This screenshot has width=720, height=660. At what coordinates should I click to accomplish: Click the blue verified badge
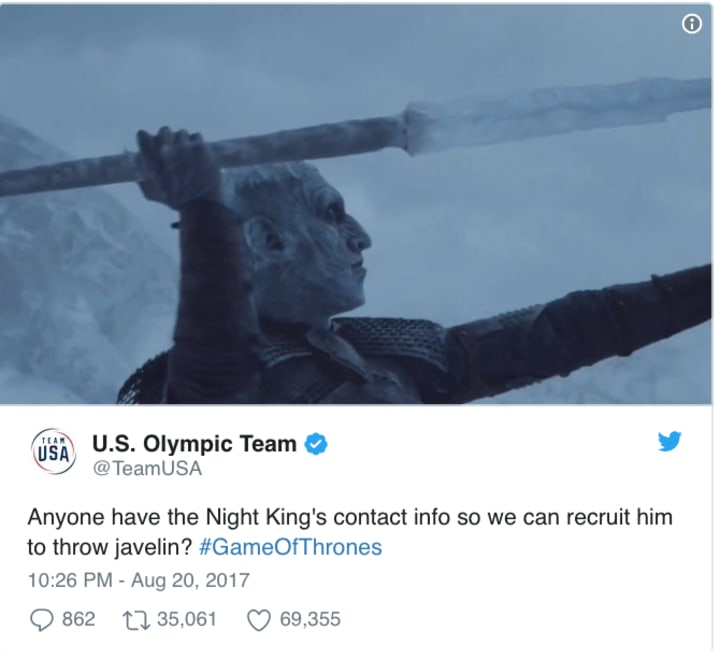315,444
